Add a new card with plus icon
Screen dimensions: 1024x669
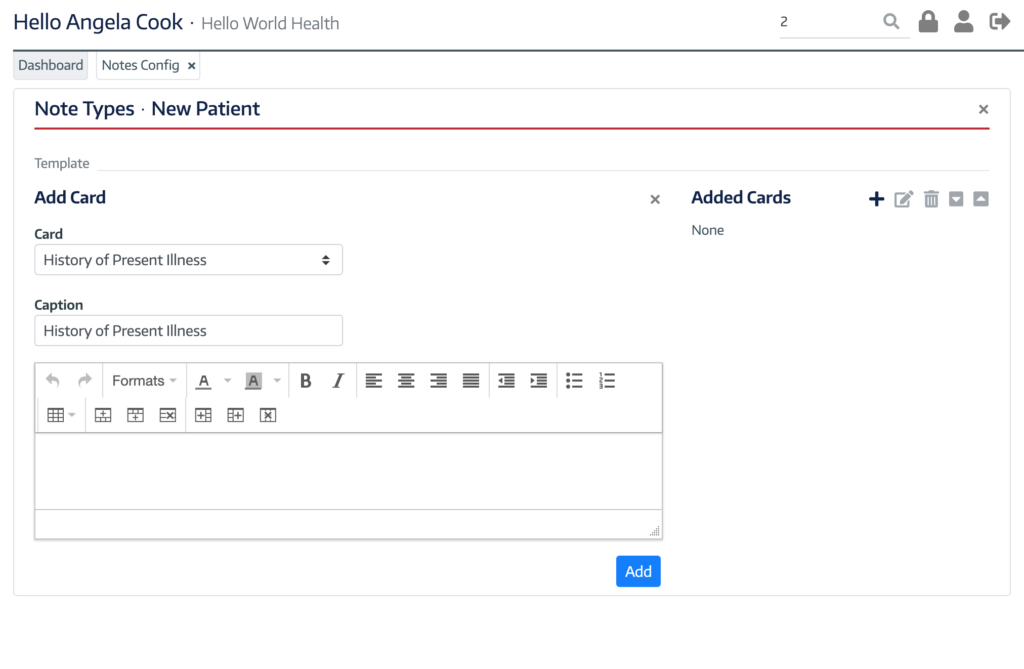point(876,199)
